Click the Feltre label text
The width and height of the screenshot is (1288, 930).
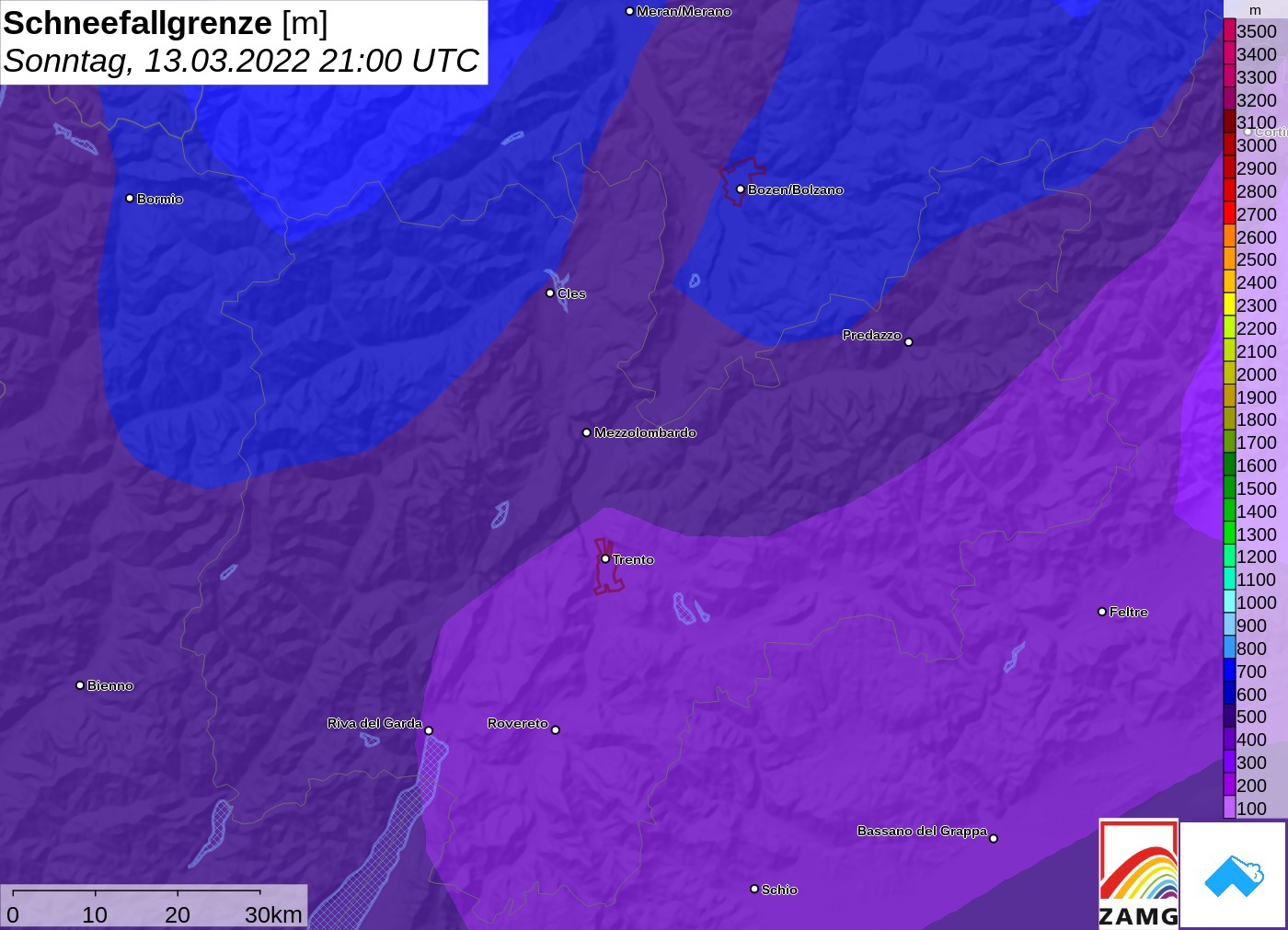click(x=1128, y=612)
